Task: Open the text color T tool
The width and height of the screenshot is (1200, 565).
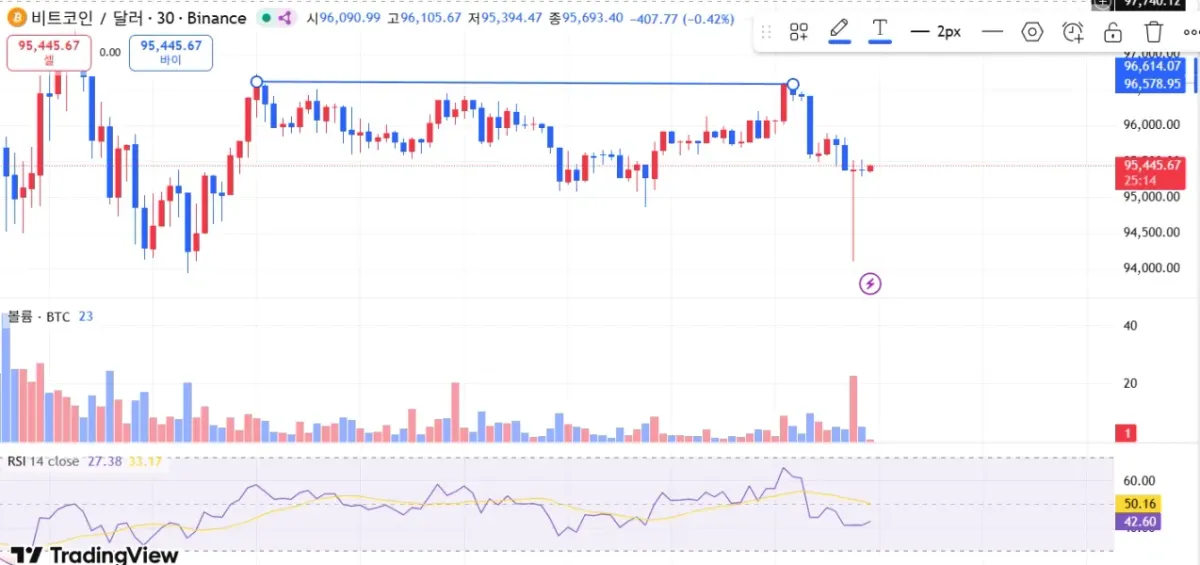Action: (x=880, y=30)
